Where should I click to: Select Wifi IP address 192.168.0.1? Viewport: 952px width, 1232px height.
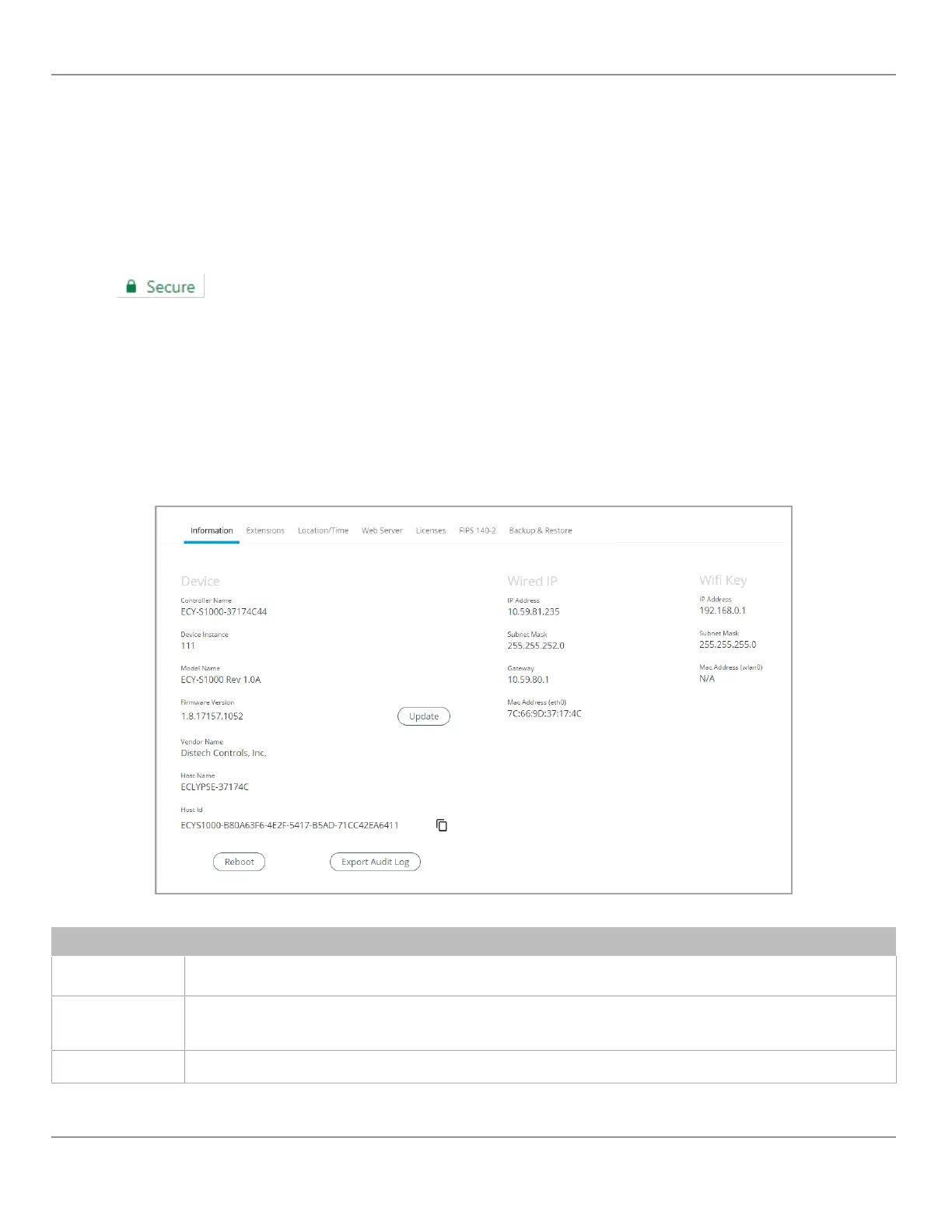pyautogui.click(x=723, y=611)
